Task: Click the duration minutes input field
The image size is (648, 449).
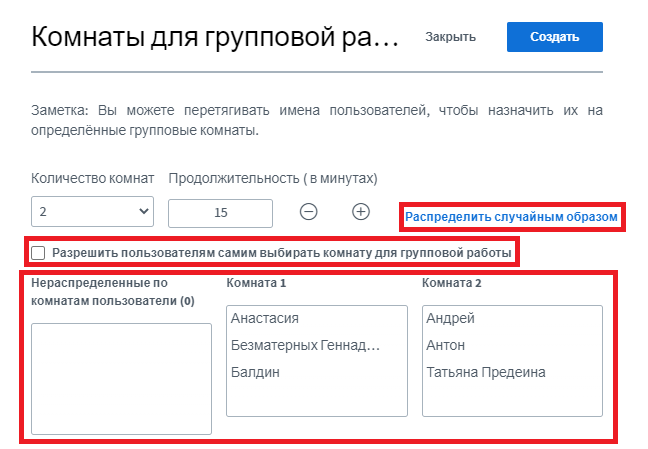Action: coord(220,213)
